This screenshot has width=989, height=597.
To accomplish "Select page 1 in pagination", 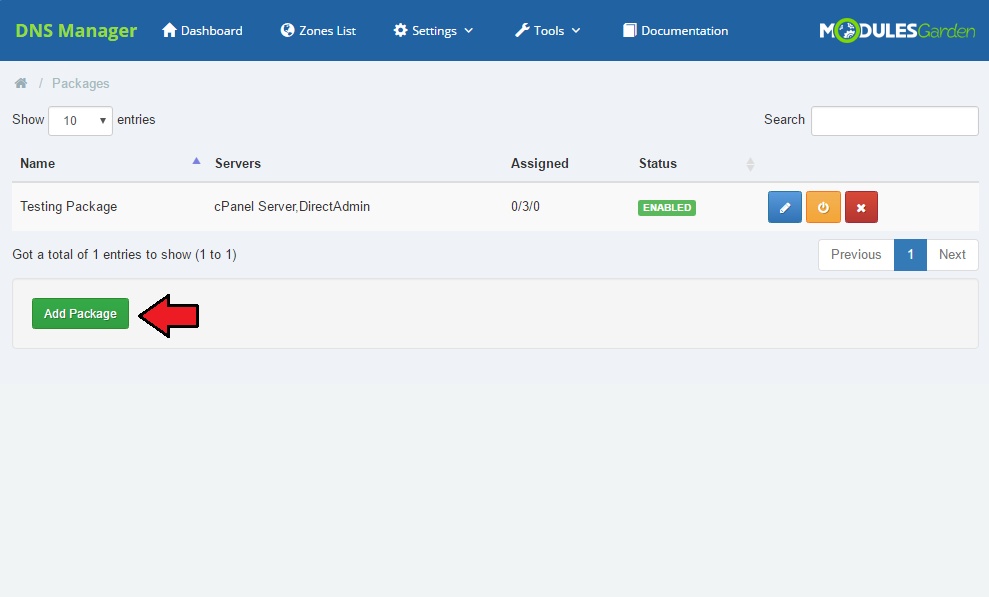I will (910, 255).
